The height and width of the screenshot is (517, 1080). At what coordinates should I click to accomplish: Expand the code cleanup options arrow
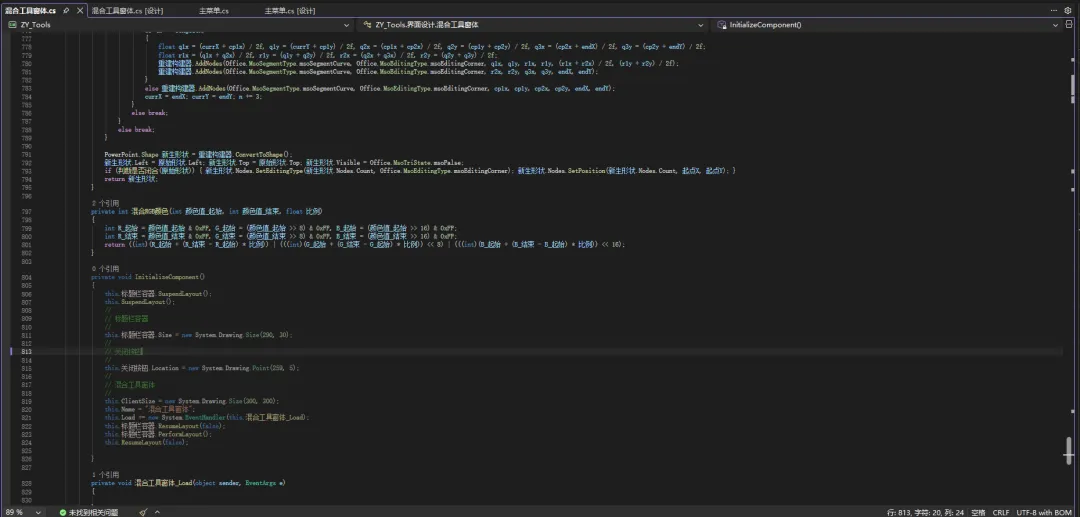tap(158, 512)
